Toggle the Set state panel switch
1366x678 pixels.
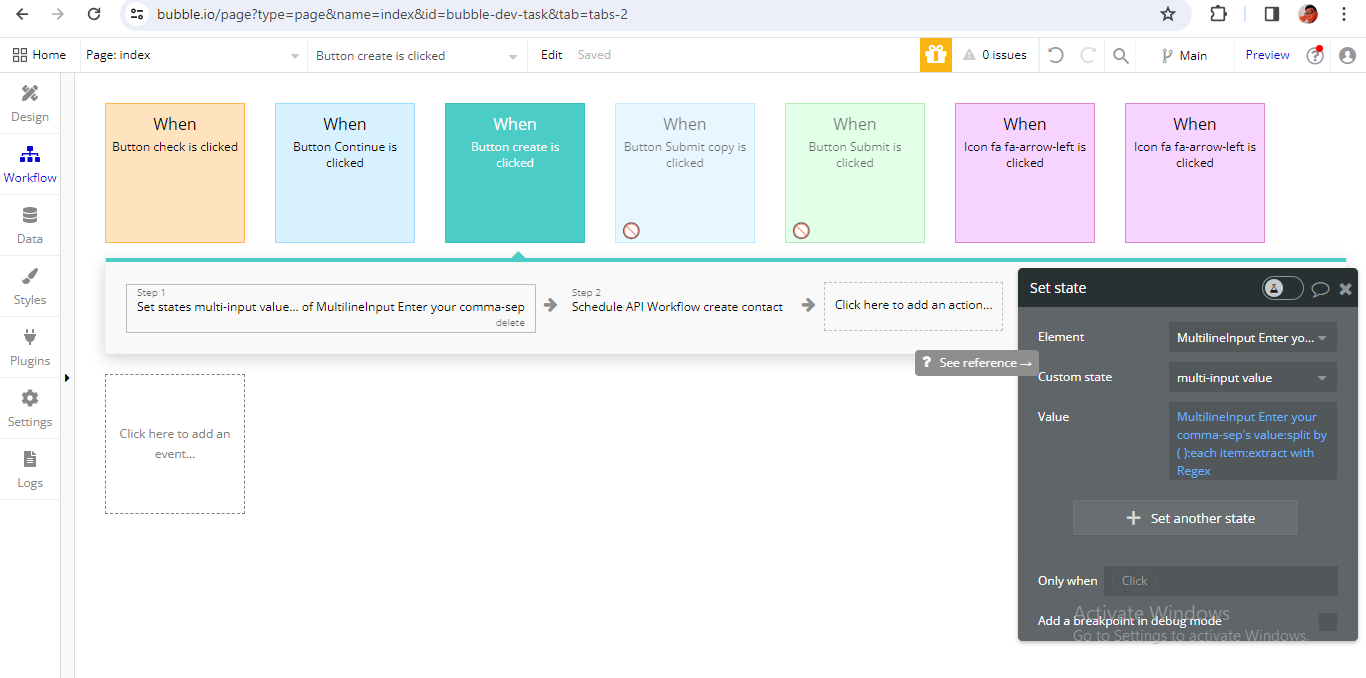click(1282, 288)
